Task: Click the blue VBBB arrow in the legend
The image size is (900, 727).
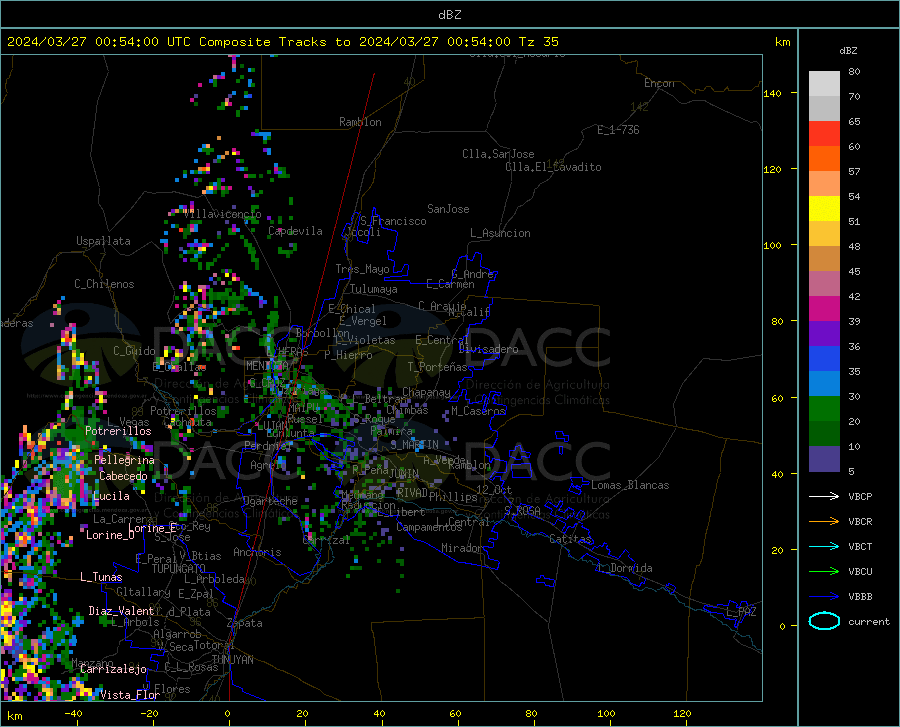Action: point(824,597)
